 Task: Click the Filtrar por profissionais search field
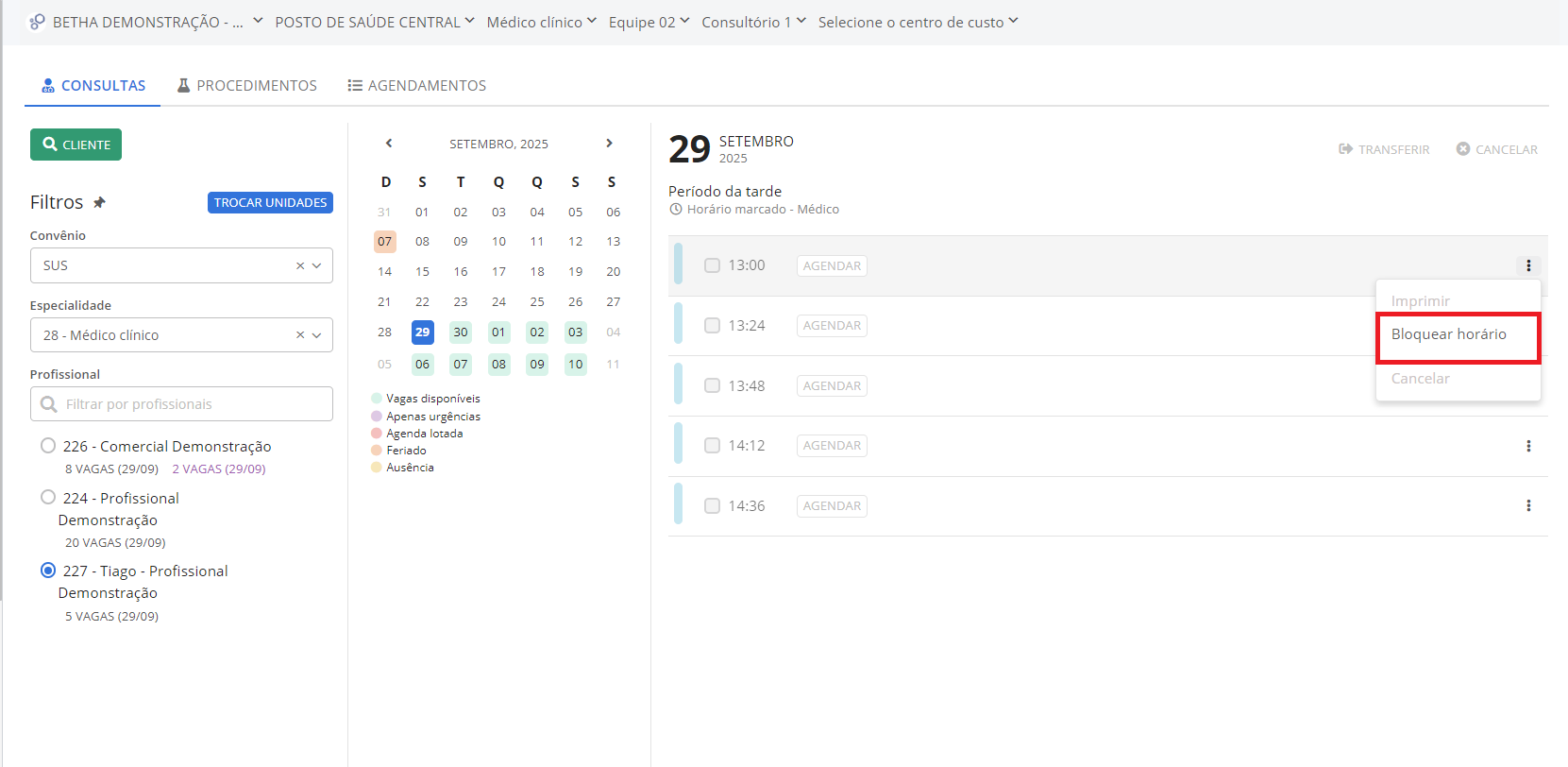[x=181, y=404]
